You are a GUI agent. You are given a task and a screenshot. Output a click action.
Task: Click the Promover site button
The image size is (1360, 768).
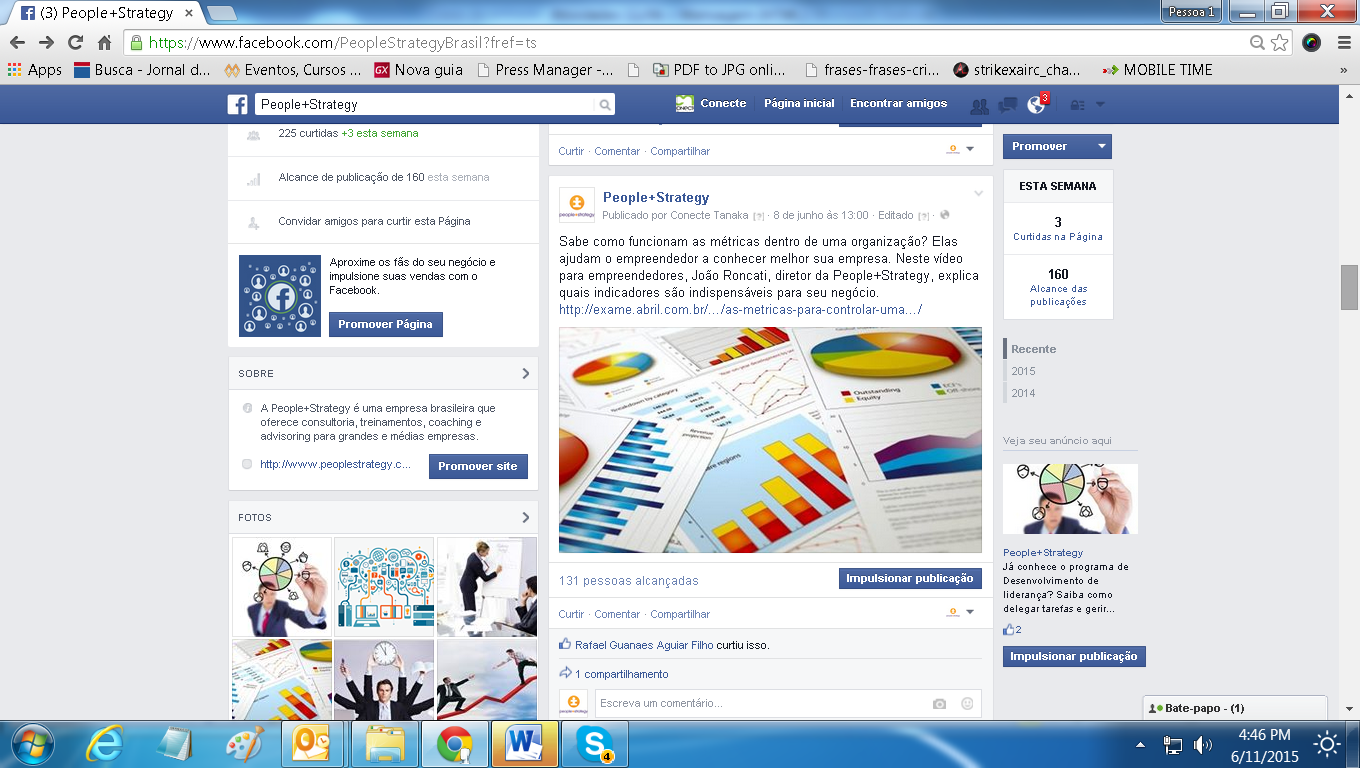click(478, 466)
